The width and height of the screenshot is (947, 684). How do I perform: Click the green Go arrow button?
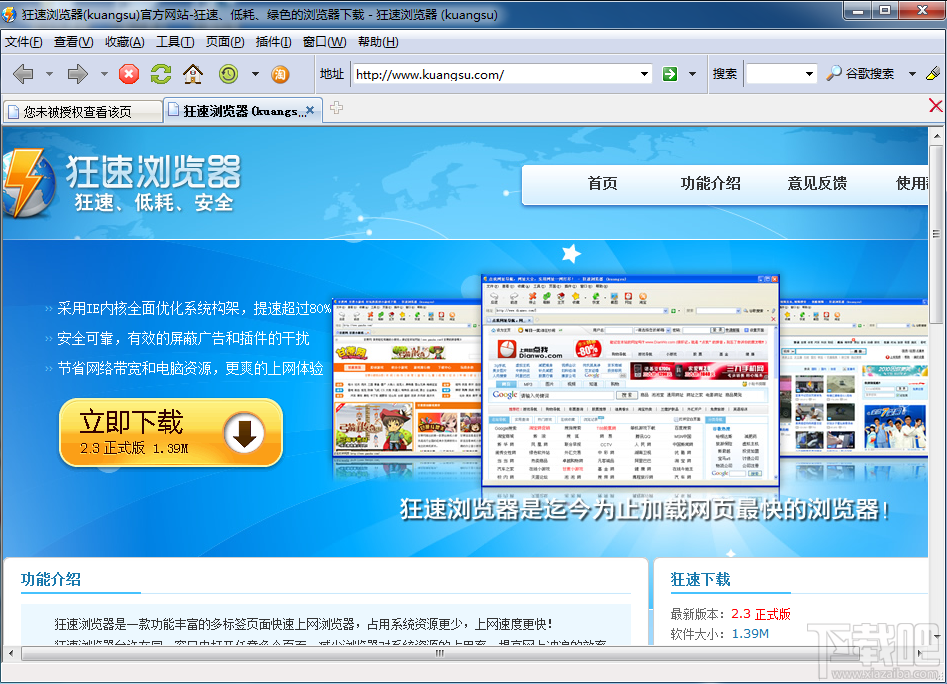[x=670, y=74]
